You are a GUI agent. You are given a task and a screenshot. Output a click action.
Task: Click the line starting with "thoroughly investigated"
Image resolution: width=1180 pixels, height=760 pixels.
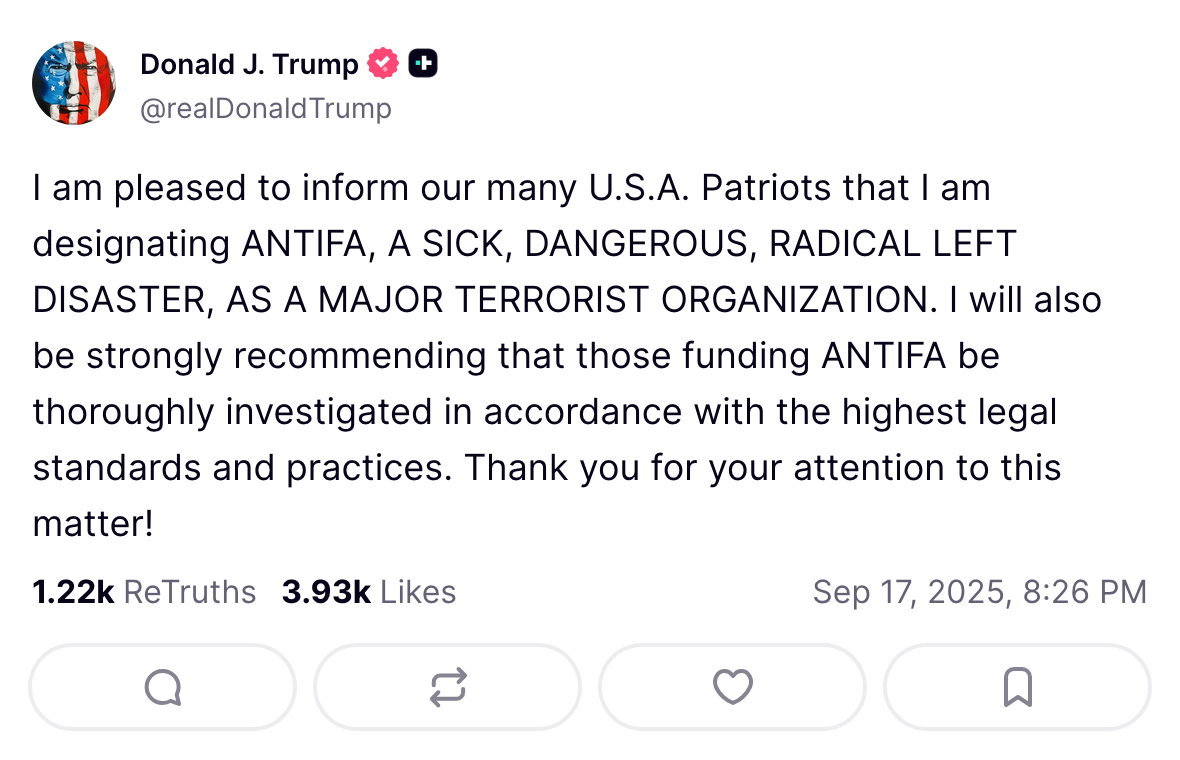545,412
